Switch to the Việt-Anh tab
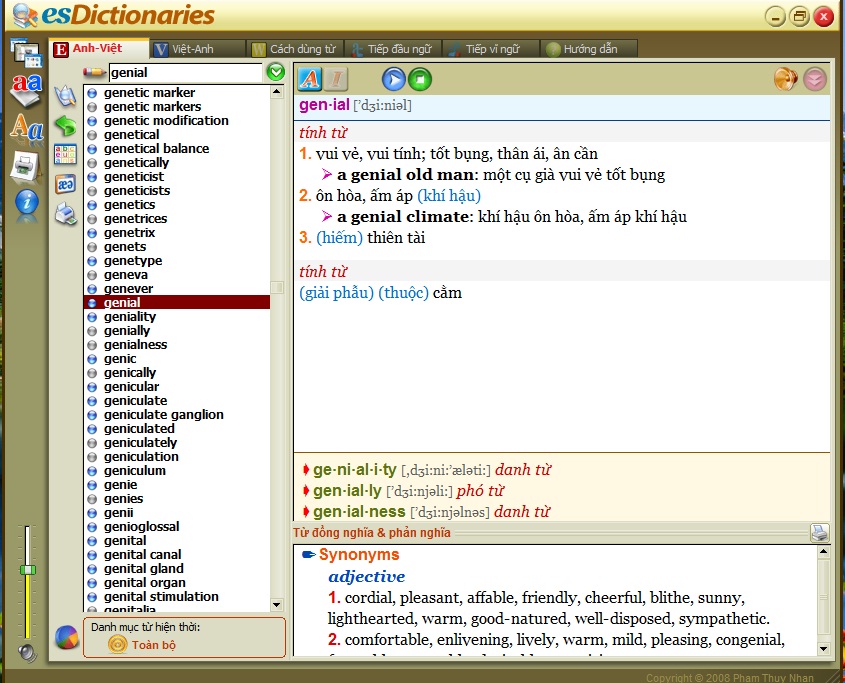The width and height of the screenshot is (845, 683). coord(195,49)
